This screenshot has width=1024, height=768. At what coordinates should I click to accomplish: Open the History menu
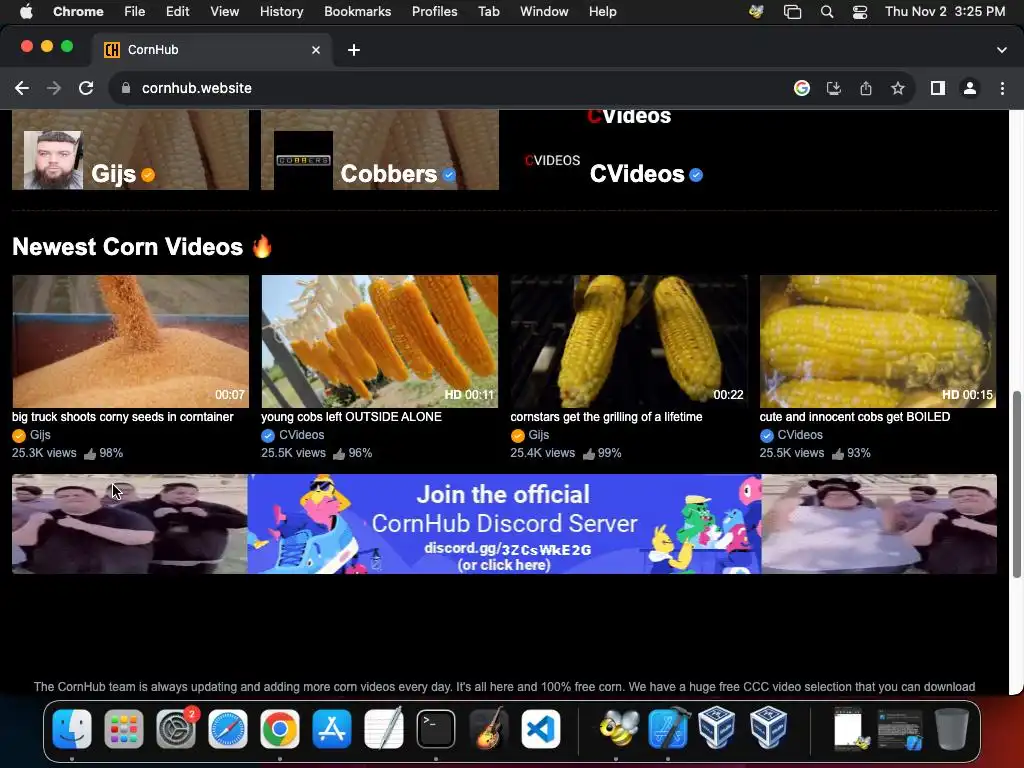pos(281,12)
